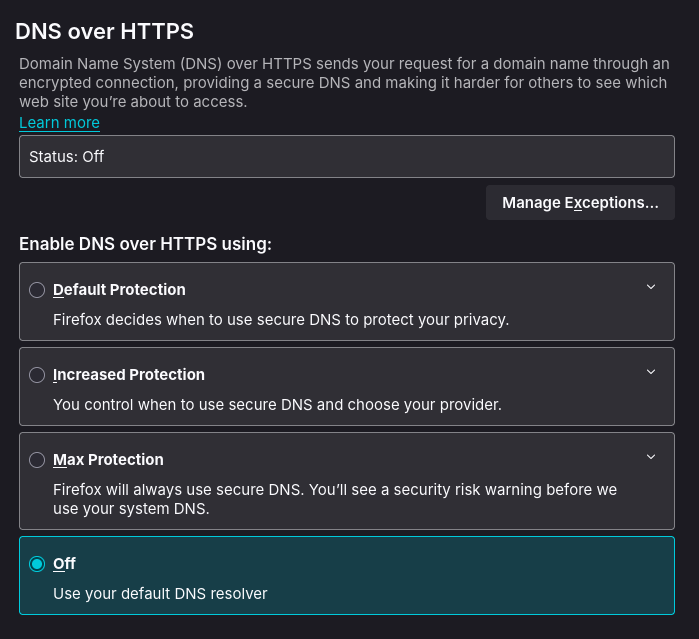Expand the Default Protection chevron

click(x=651, y=287)
